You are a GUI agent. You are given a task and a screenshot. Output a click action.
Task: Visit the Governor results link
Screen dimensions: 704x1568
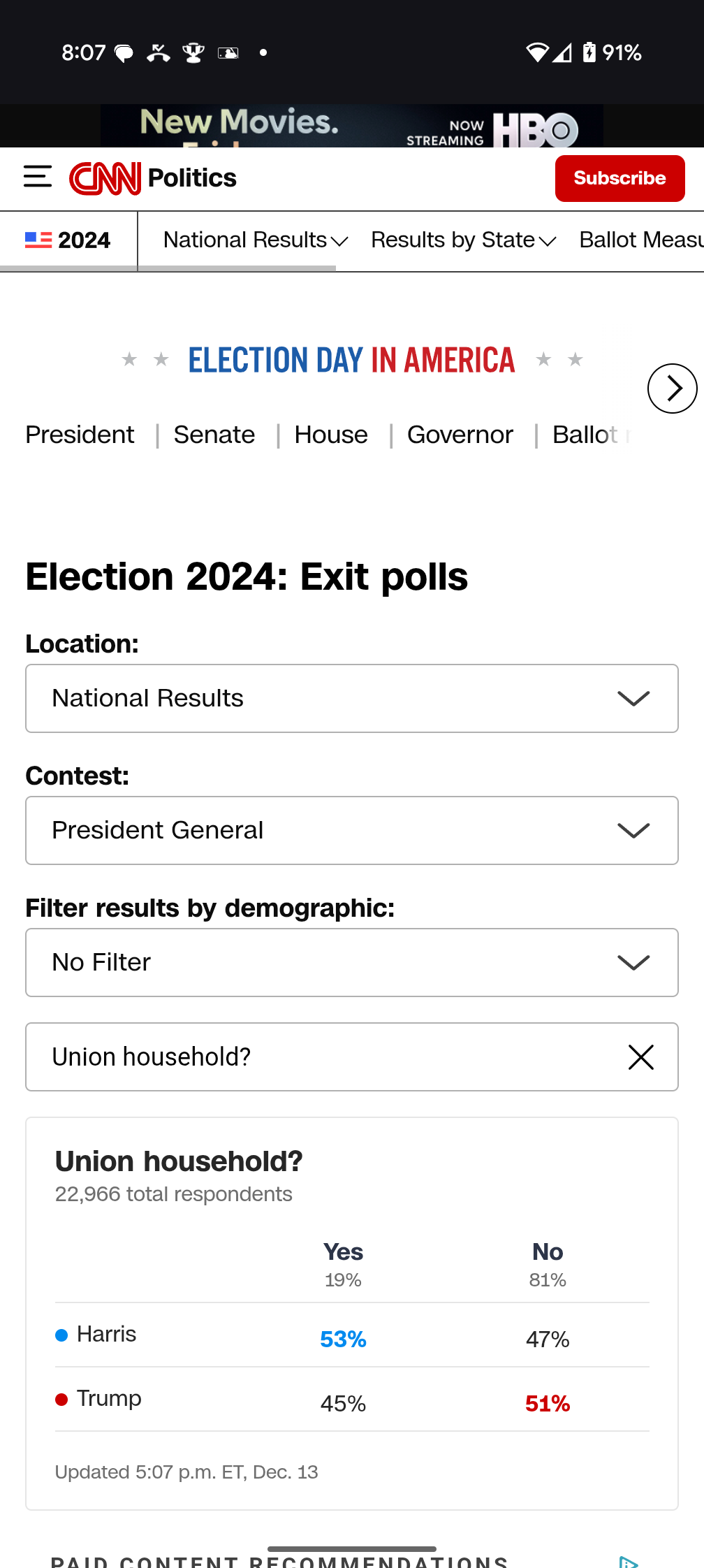pyautogui.click(x=460, y=435)
